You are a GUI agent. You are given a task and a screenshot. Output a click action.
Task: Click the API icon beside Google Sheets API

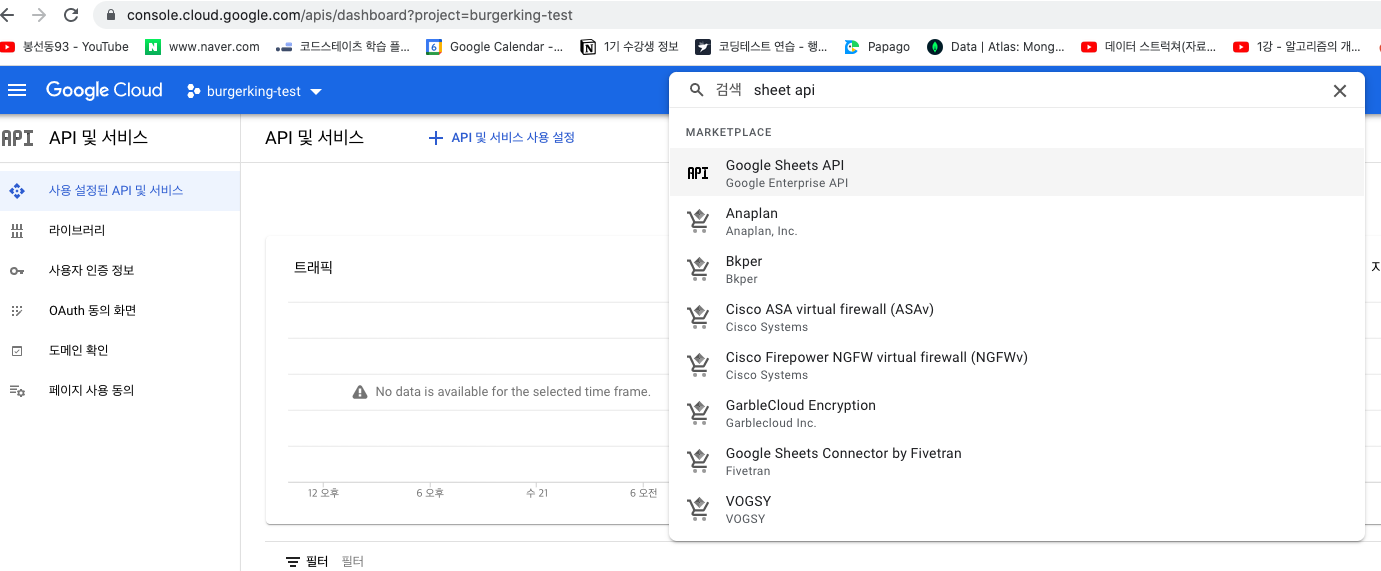(x=698, y=173)
